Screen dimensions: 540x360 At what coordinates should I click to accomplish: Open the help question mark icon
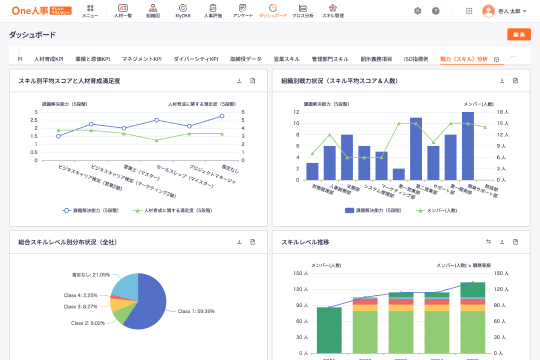[x=436, y=11]
